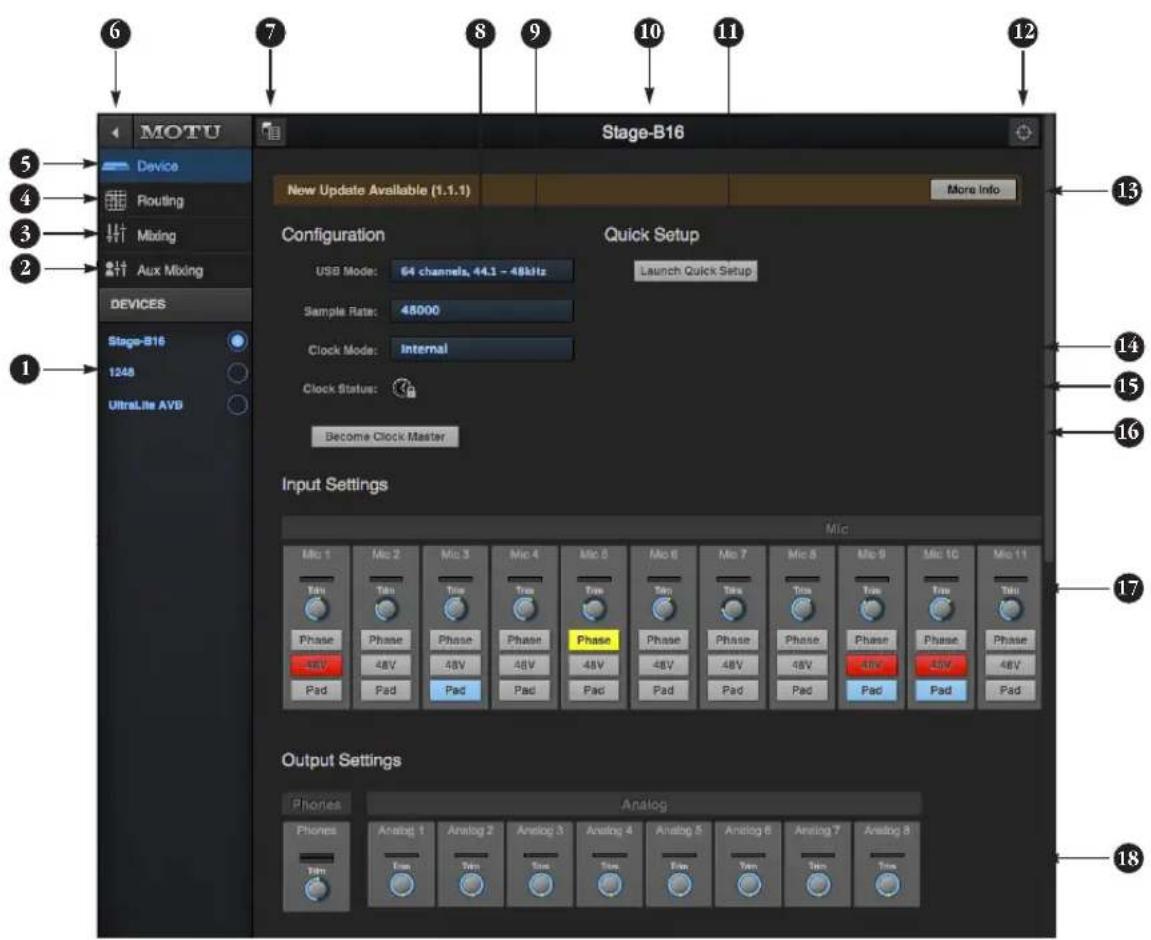Click UltraLite AVB in devices list

tap(145, 405)
